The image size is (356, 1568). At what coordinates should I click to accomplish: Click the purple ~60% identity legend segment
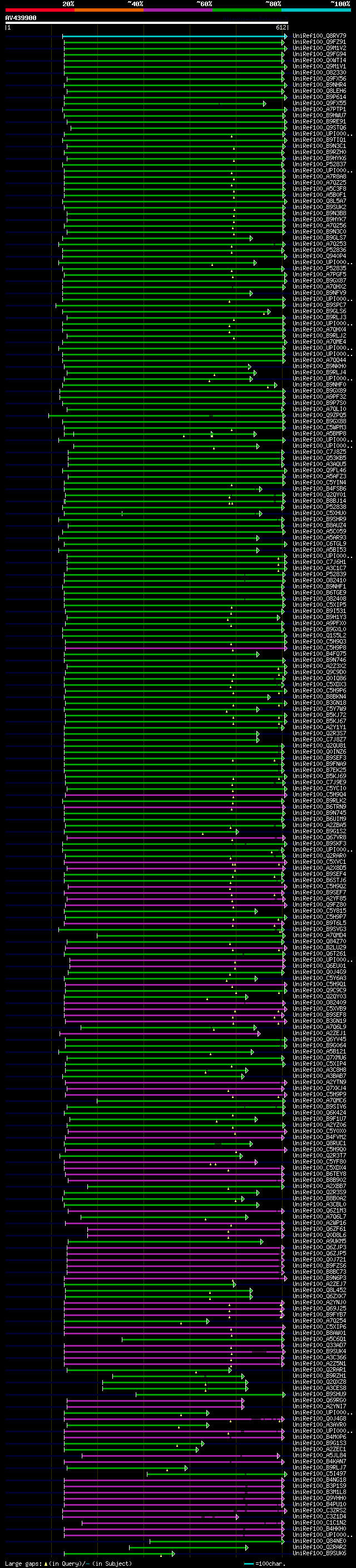coord(177,10)
